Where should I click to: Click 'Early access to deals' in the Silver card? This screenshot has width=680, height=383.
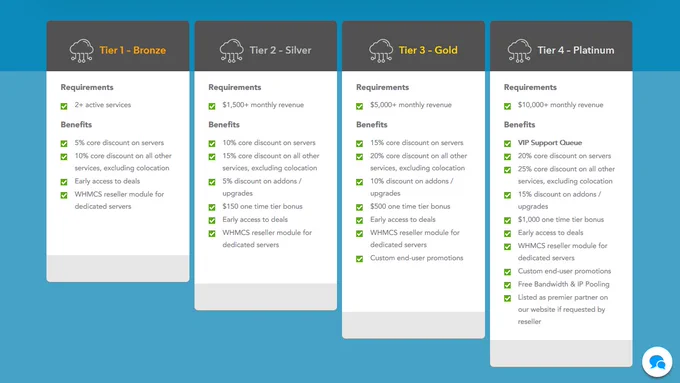click(x=255, y=219)
